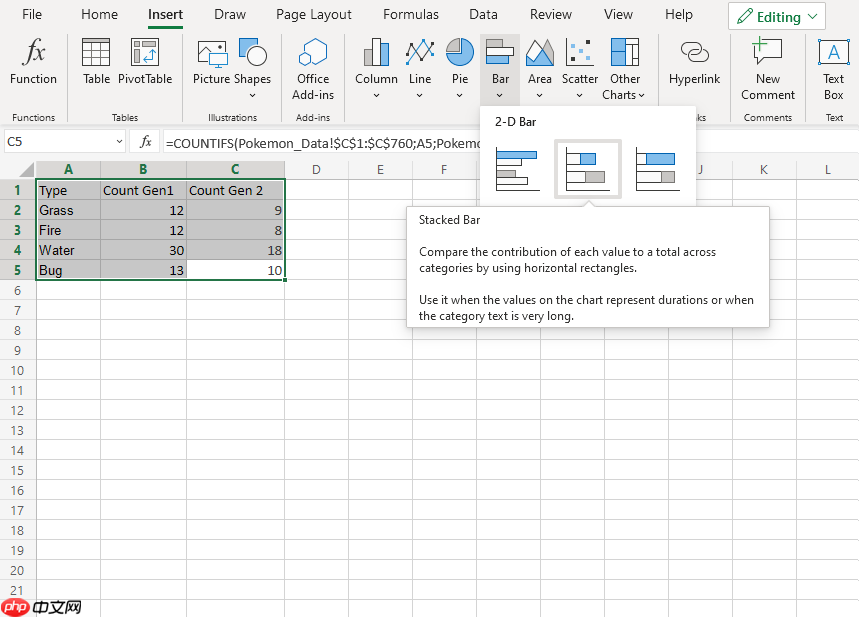Choose the 100% Stacked Bar chart thumbnail
The height and width of the screenshot is (617, 859).
(x=658, y=169)
